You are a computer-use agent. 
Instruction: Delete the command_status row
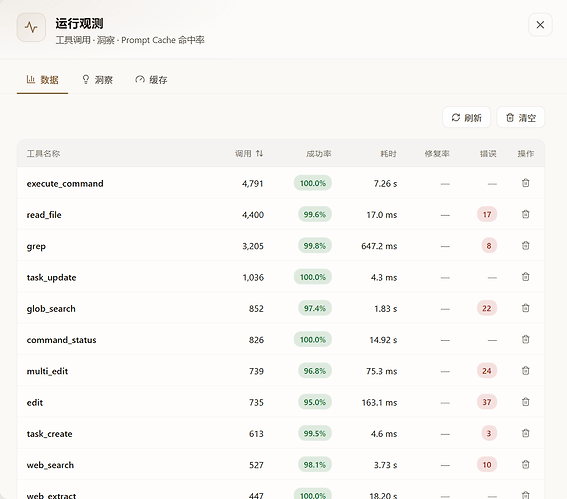[525, 340]
